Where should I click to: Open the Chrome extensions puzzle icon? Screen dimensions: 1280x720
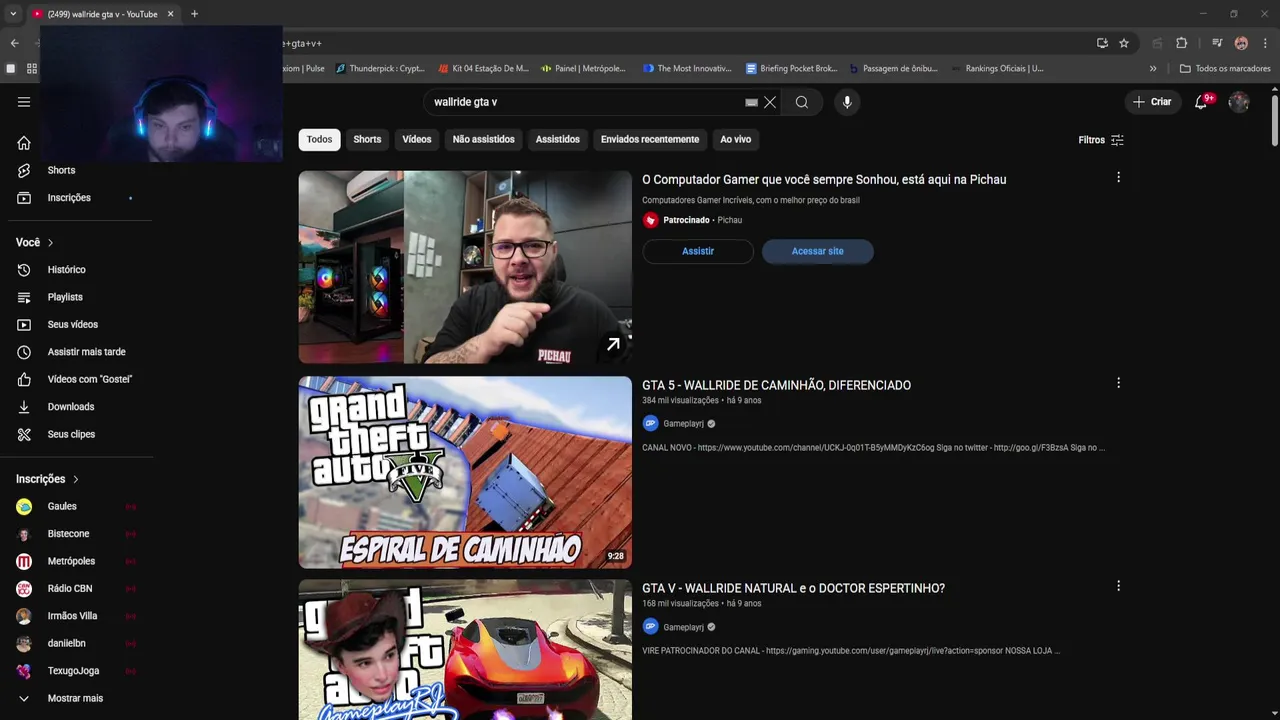pyautogui.click(x=1181, y=43)
